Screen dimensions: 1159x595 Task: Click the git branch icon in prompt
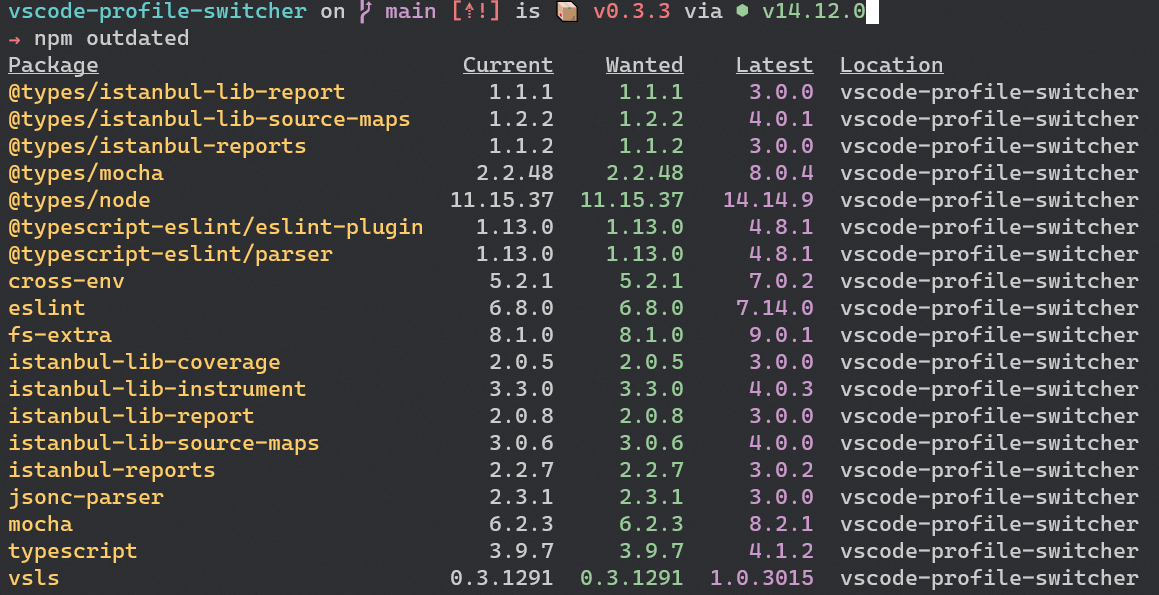click(x=364, y=12)
